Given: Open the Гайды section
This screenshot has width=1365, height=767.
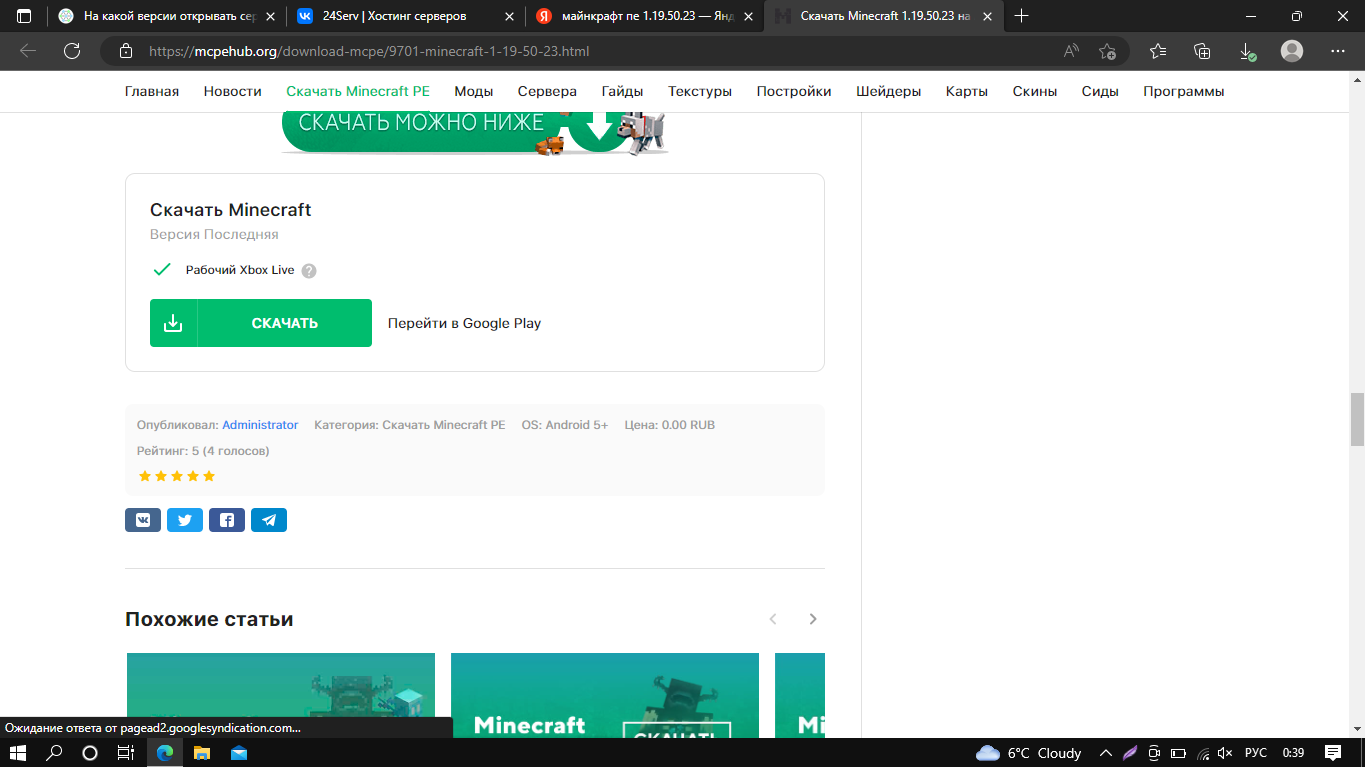Looking at the screenshot, I should tap(622, 91).
